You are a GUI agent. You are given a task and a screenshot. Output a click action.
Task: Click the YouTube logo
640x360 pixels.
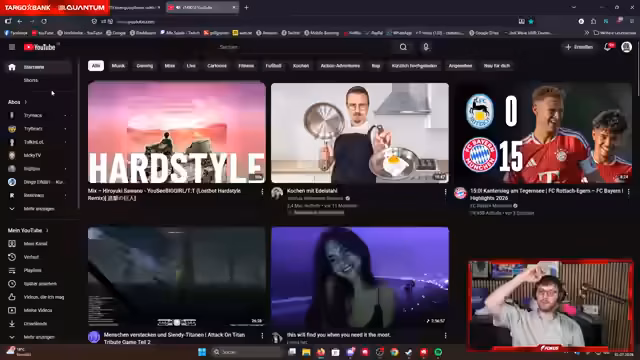coord(40,47)
